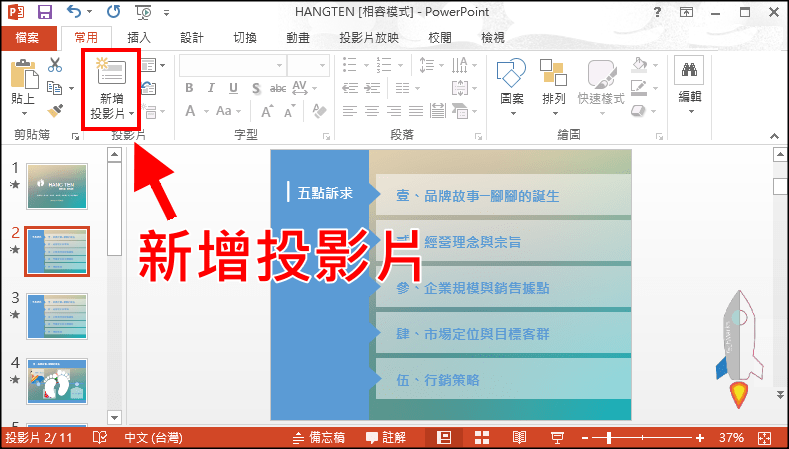Viewport: 789px width, 449px height.
Task: Fit slide to current window
Action: pyautogui.click(x=764, y=437)
